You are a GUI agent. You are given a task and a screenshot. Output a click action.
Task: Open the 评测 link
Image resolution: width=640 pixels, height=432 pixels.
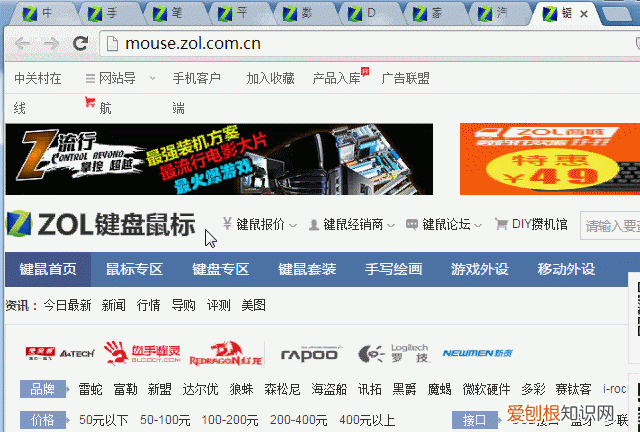tap(218, 305)
